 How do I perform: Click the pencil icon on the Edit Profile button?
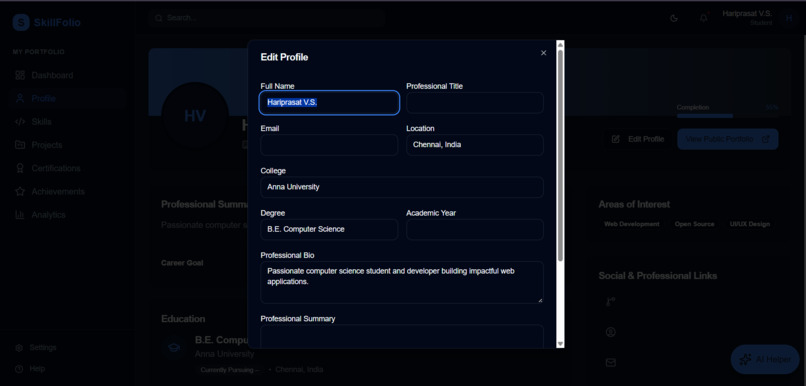pos(615,139)
